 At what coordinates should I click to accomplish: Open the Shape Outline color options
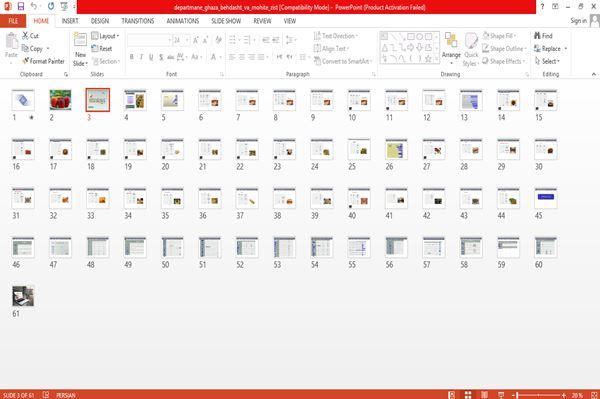tap(504, 49)
